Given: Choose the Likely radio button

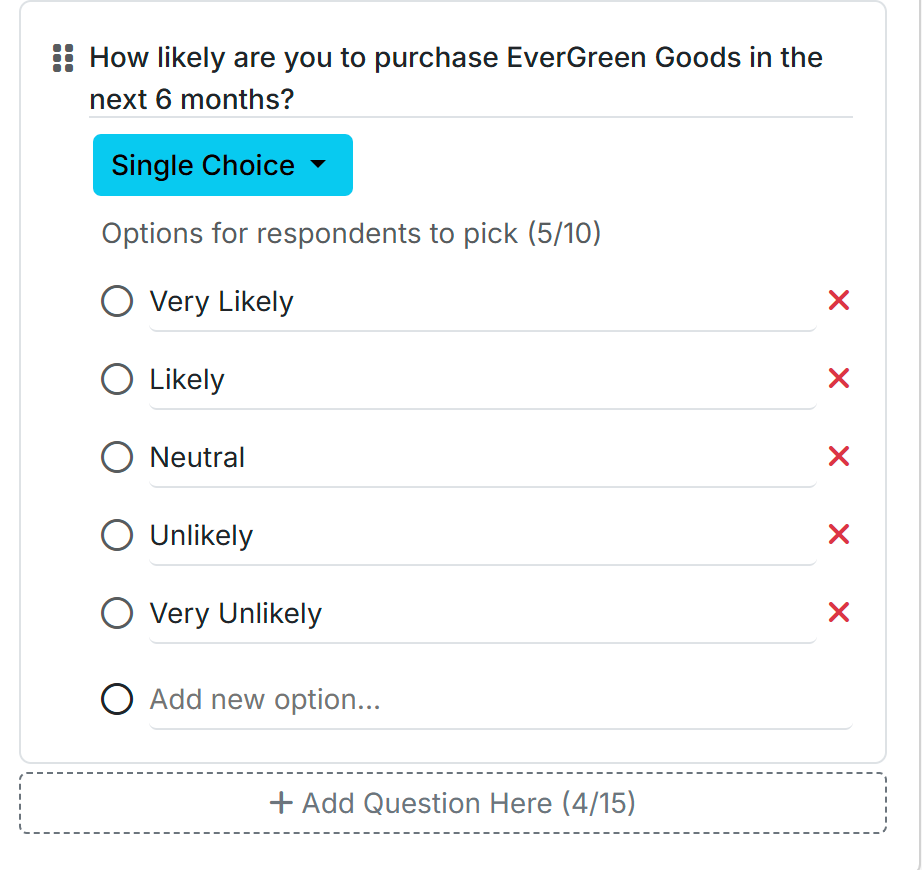Looking at the screenshot, I should [117, 379].
